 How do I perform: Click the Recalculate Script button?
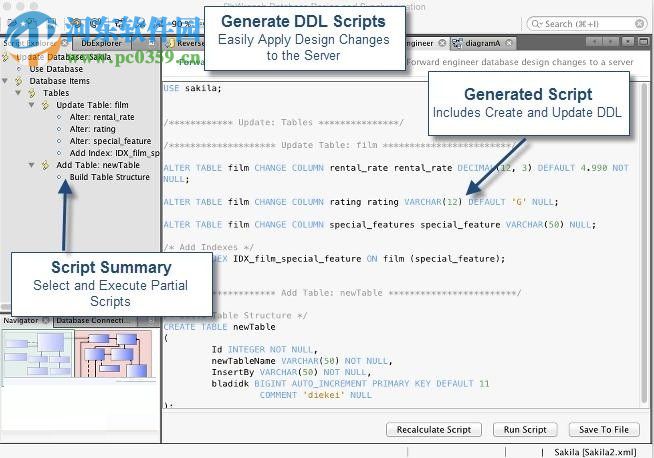click(x=434, y=429)
